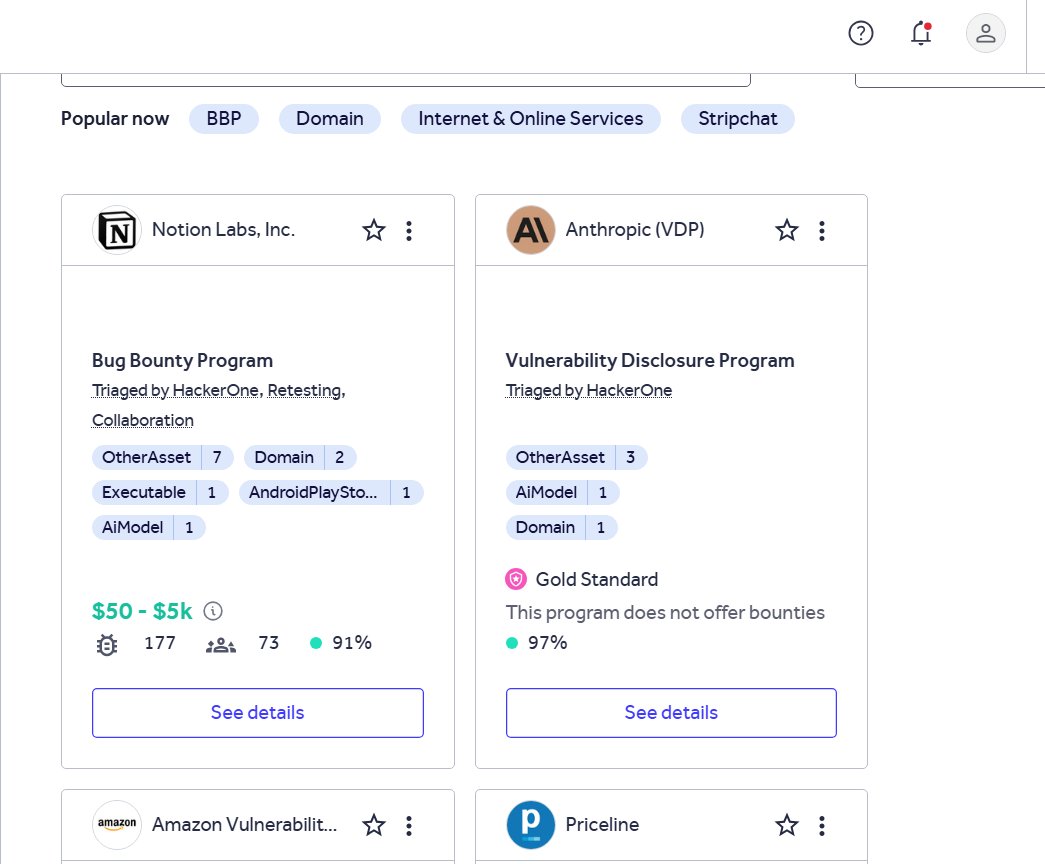
Task: Open more options for Notion Labs, Inc.
Action: 409,231
